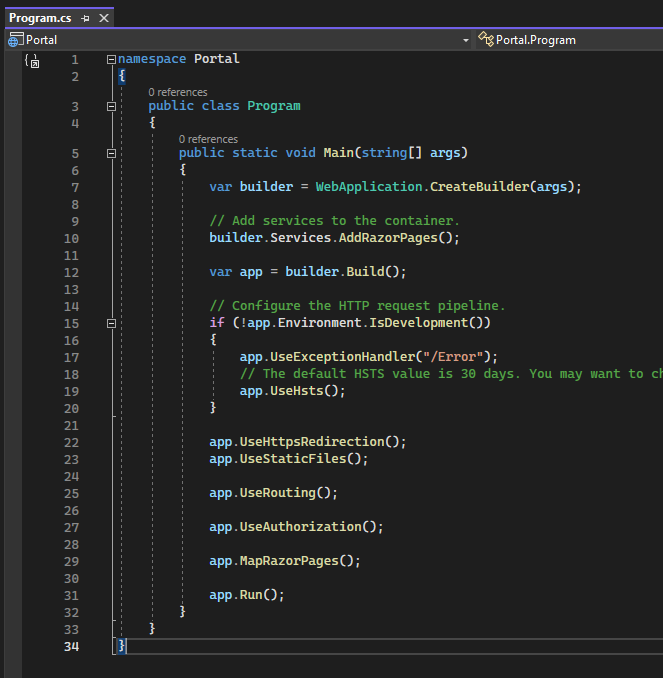Select the Program.cs document tab
Image resolution: width=663 pixels, height=678 pixels.
click(42, 18)
